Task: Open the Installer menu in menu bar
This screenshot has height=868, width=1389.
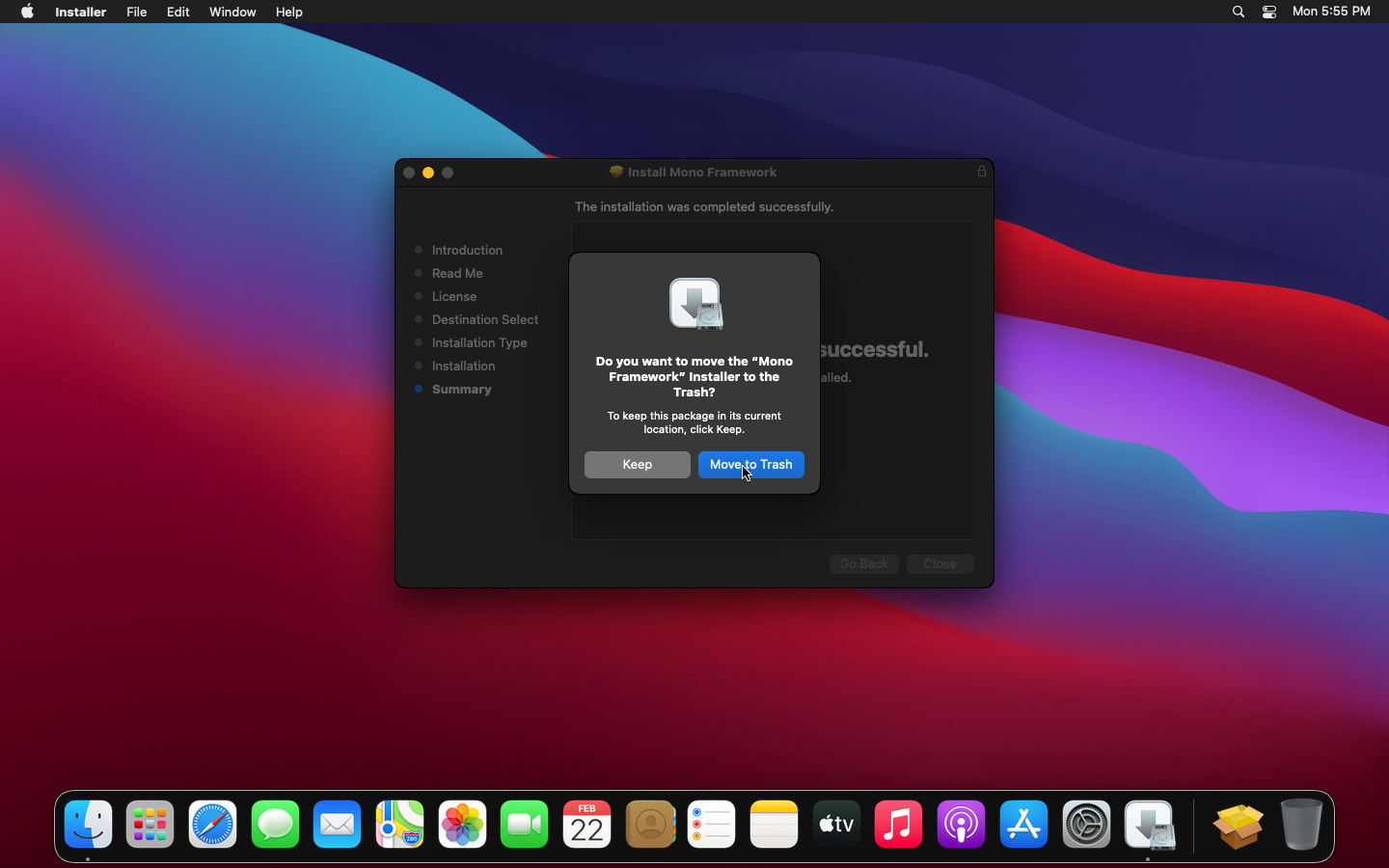Action: (x=80, y=12)
